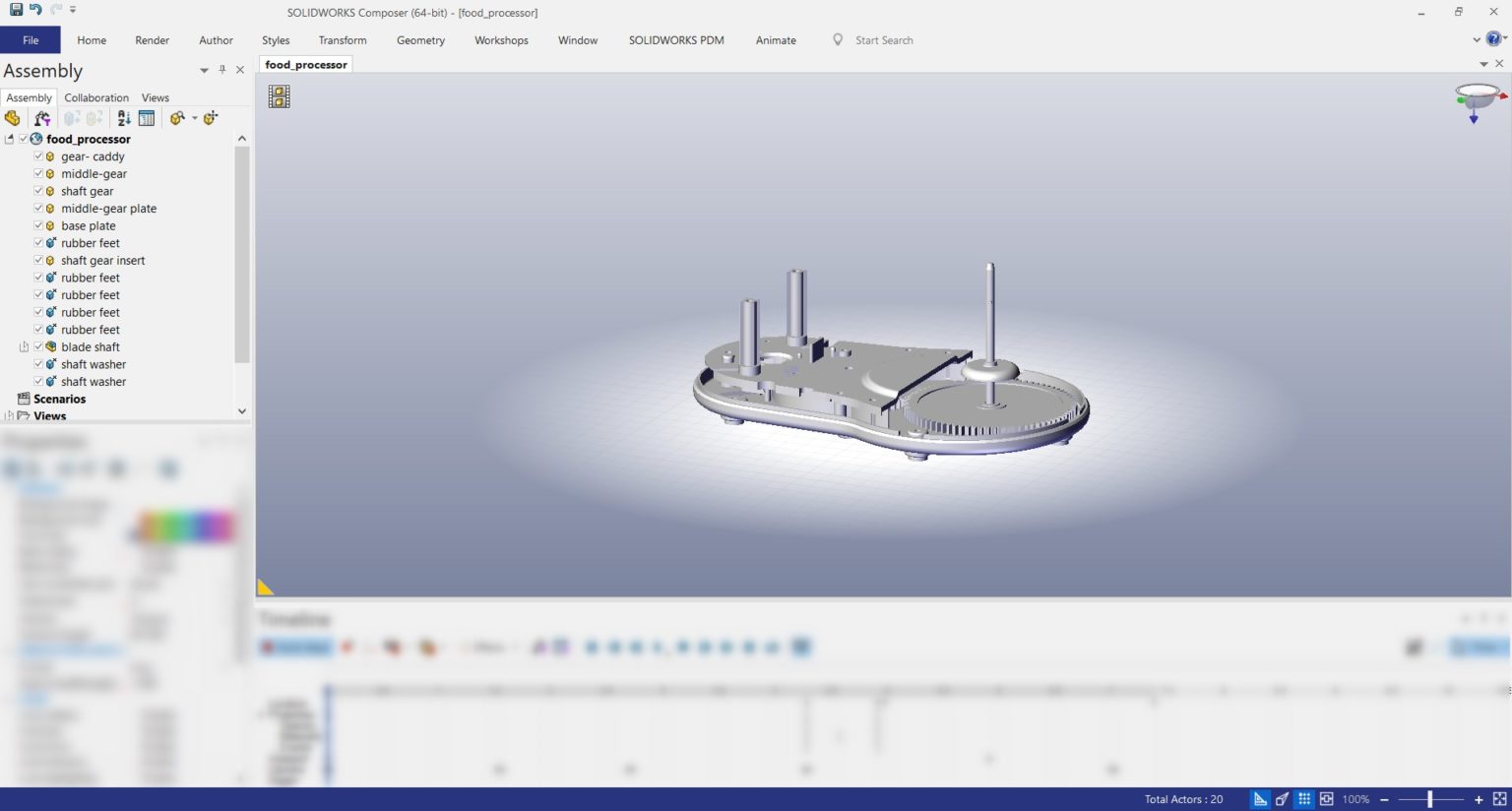
Task: Click the zoom-in plus button in status bar
Action: [x=1479, y=799]
